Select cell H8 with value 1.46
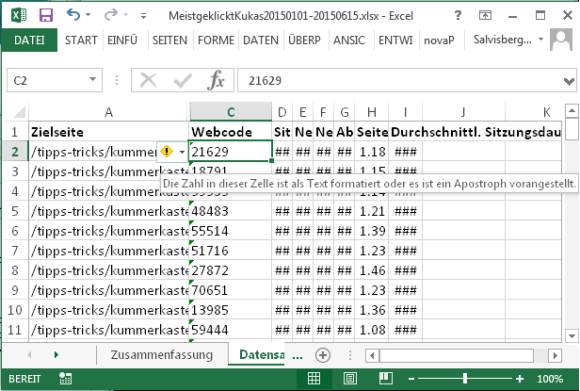The width and height of the screenshot is (580, 391). (x=372, y=271)
